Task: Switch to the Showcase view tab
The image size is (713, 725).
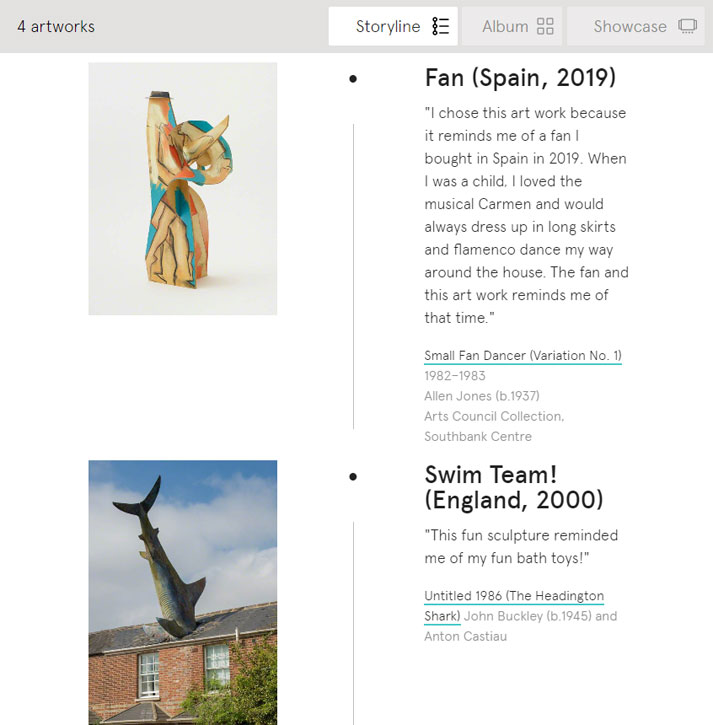Action: point(636,26)
